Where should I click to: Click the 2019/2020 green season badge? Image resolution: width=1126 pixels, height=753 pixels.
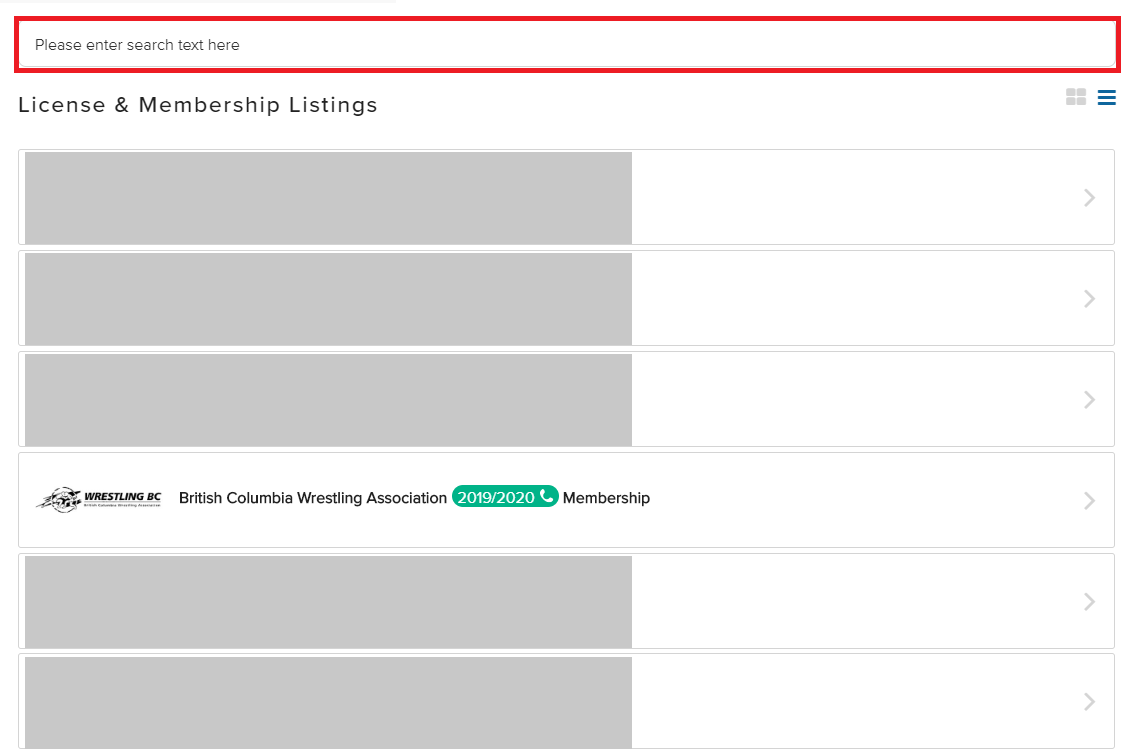tap(505, 497)
